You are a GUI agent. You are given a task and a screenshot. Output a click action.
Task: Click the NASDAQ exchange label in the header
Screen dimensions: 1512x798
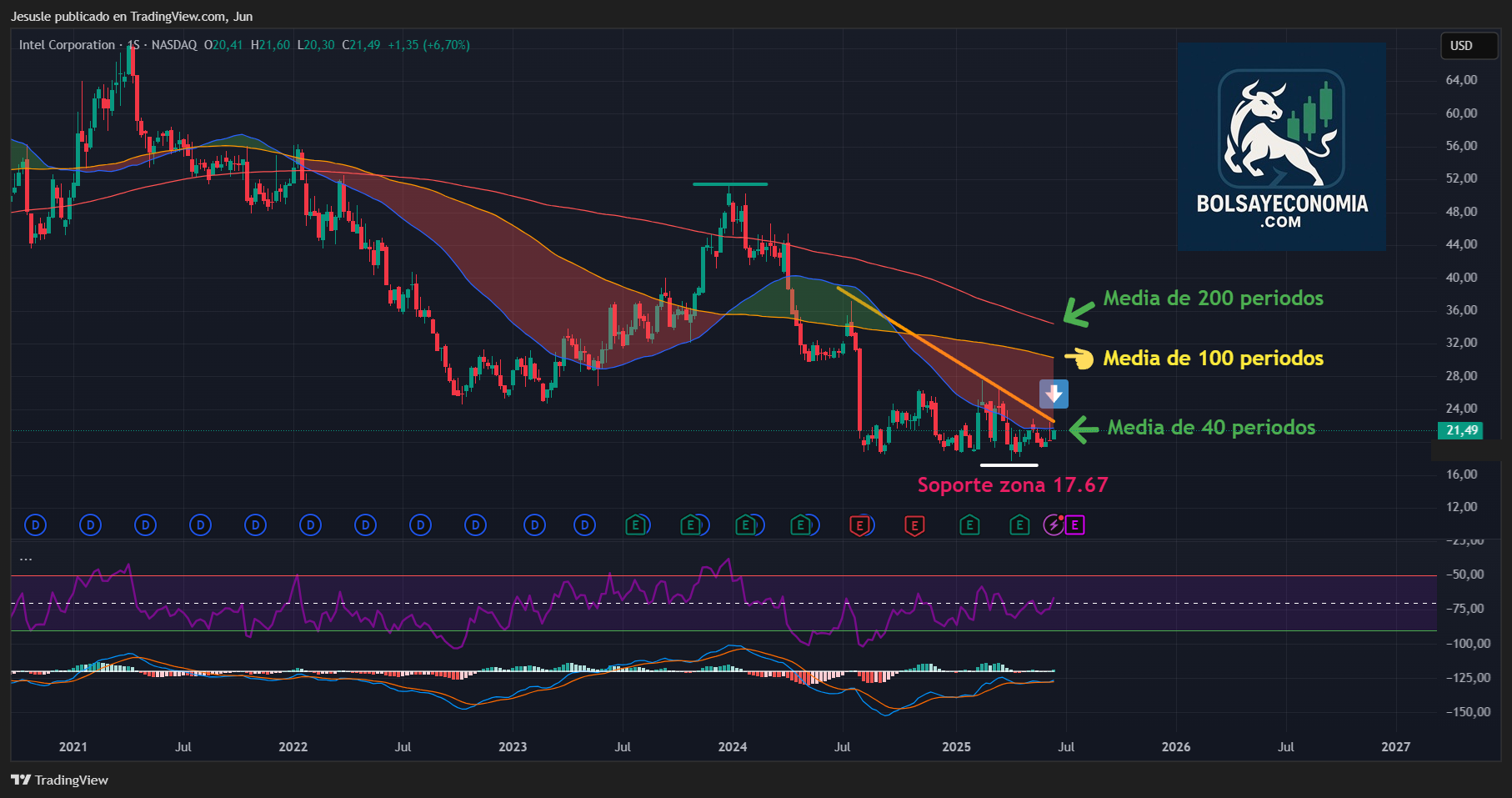pyautogui.click(x=174, y=45)
